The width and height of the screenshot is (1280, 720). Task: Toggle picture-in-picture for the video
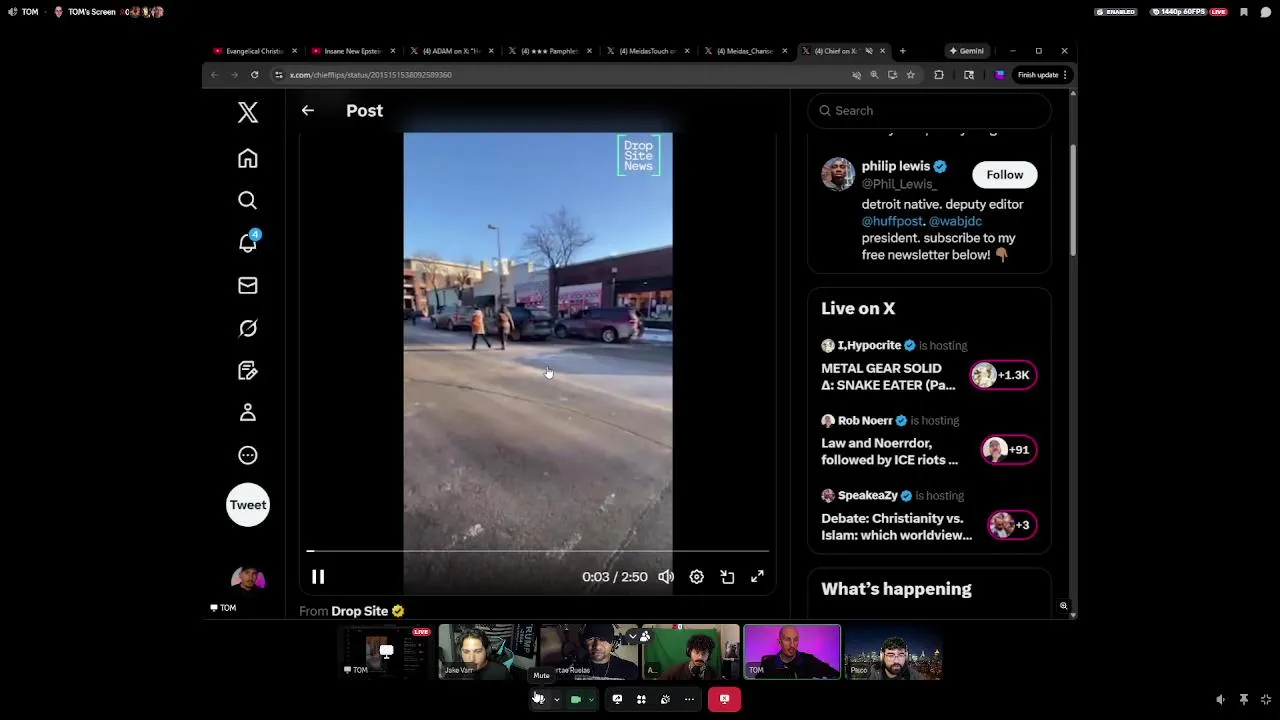pos(728,577)
